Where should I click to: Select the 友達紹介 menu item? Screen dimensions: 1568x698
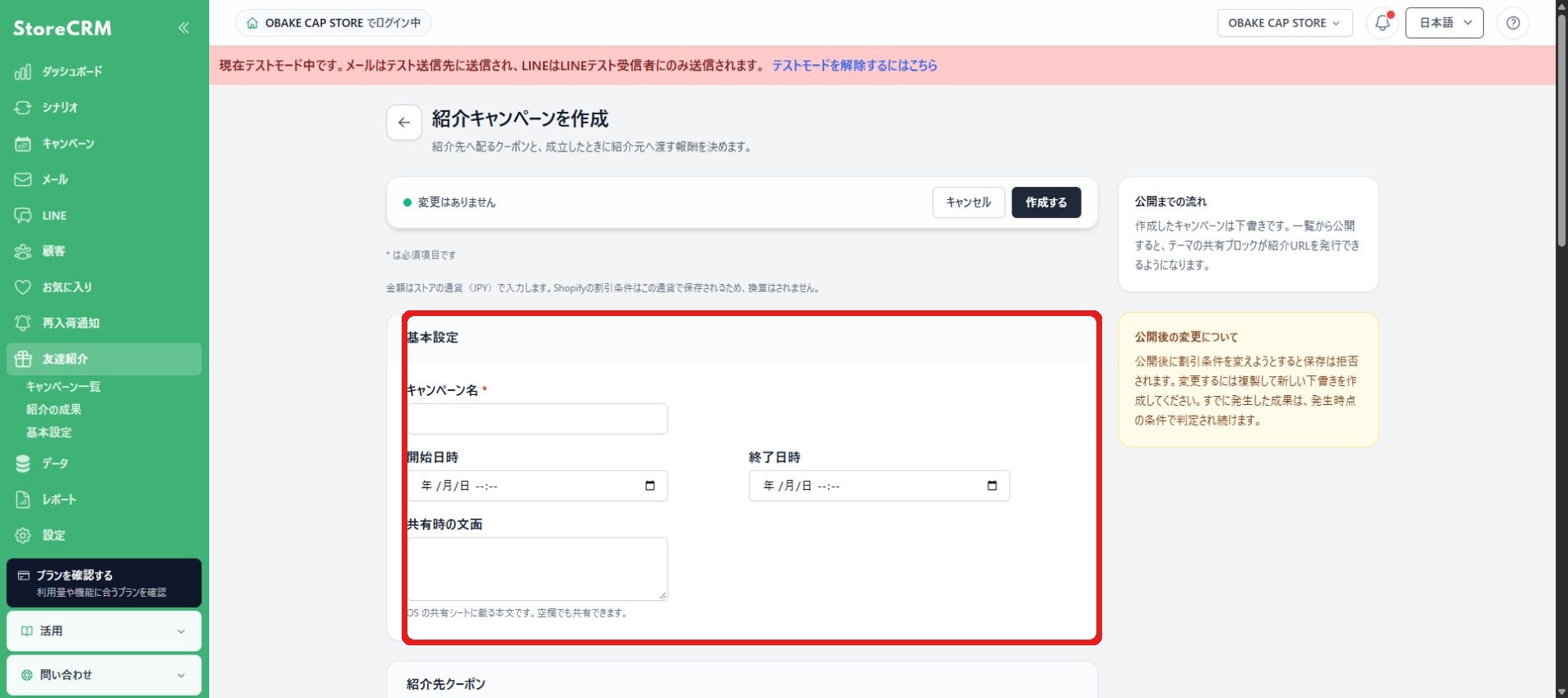pyautogui.click(x=104, y=359)
